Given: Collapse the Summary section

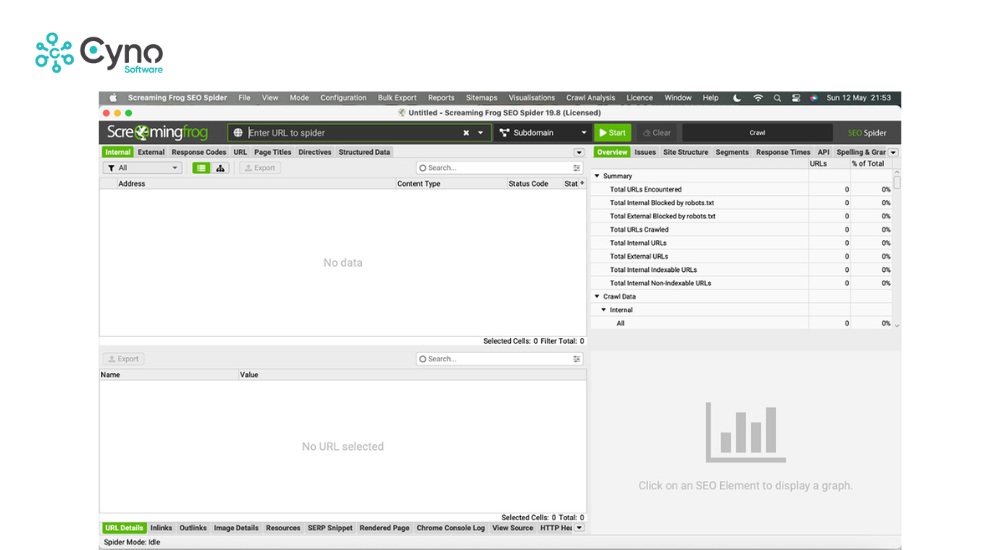Looking at the screenshot, I should click(598, 176).
